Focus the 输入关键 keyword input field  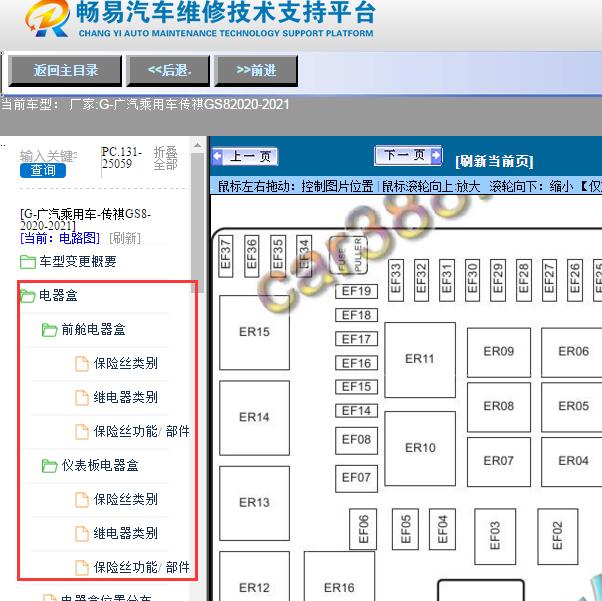point(48,156)
